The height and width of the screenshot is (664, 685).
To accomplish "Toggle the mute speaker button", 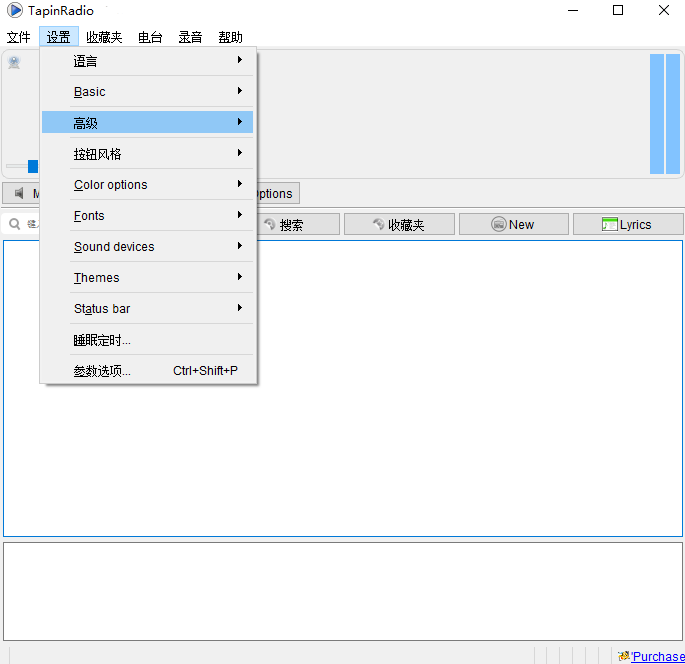I will pos(21,193).
